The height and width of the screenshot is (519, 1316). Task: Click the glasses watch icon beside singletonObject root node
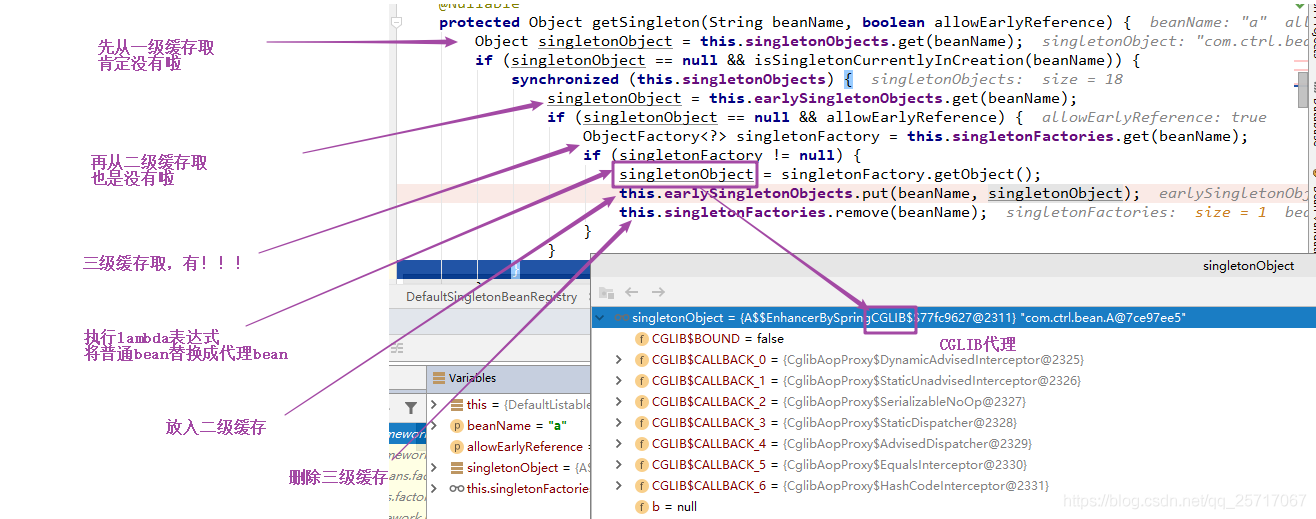(622, 318)
